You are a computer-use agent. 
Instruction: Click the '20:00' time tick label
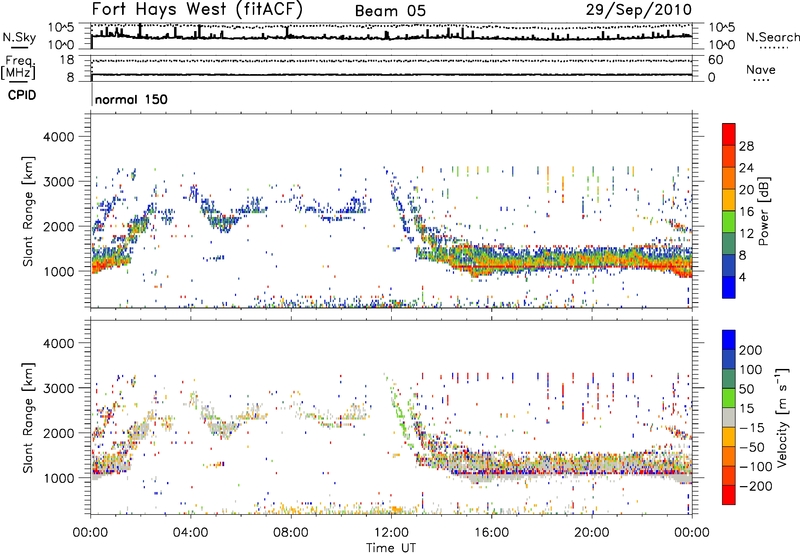pyautogui.click(x=591, y=533)
